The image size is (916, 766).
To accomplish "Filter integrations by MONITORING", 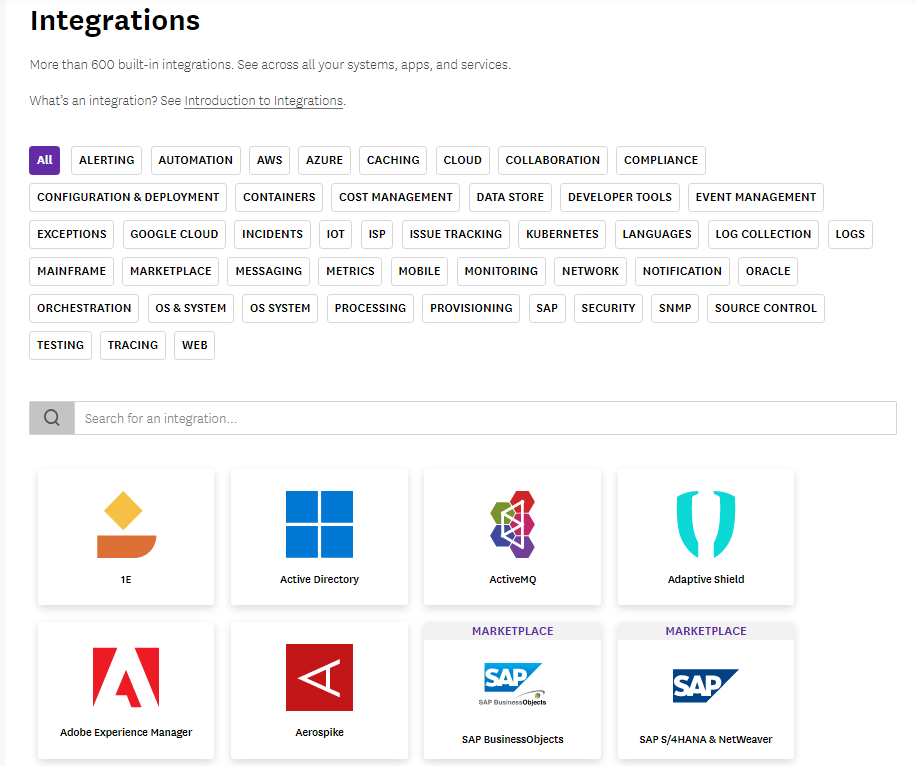I will [501, 271].
